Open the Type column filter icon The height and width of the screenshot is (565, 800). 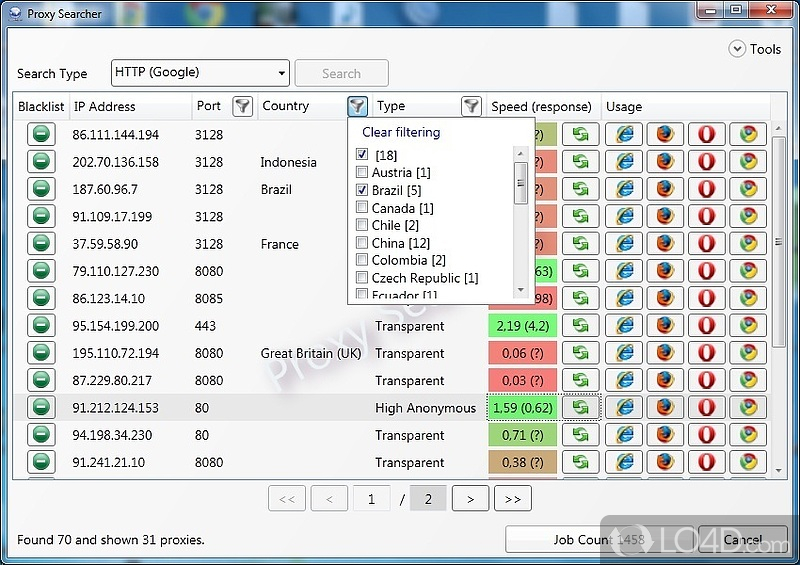coord(470,106)
